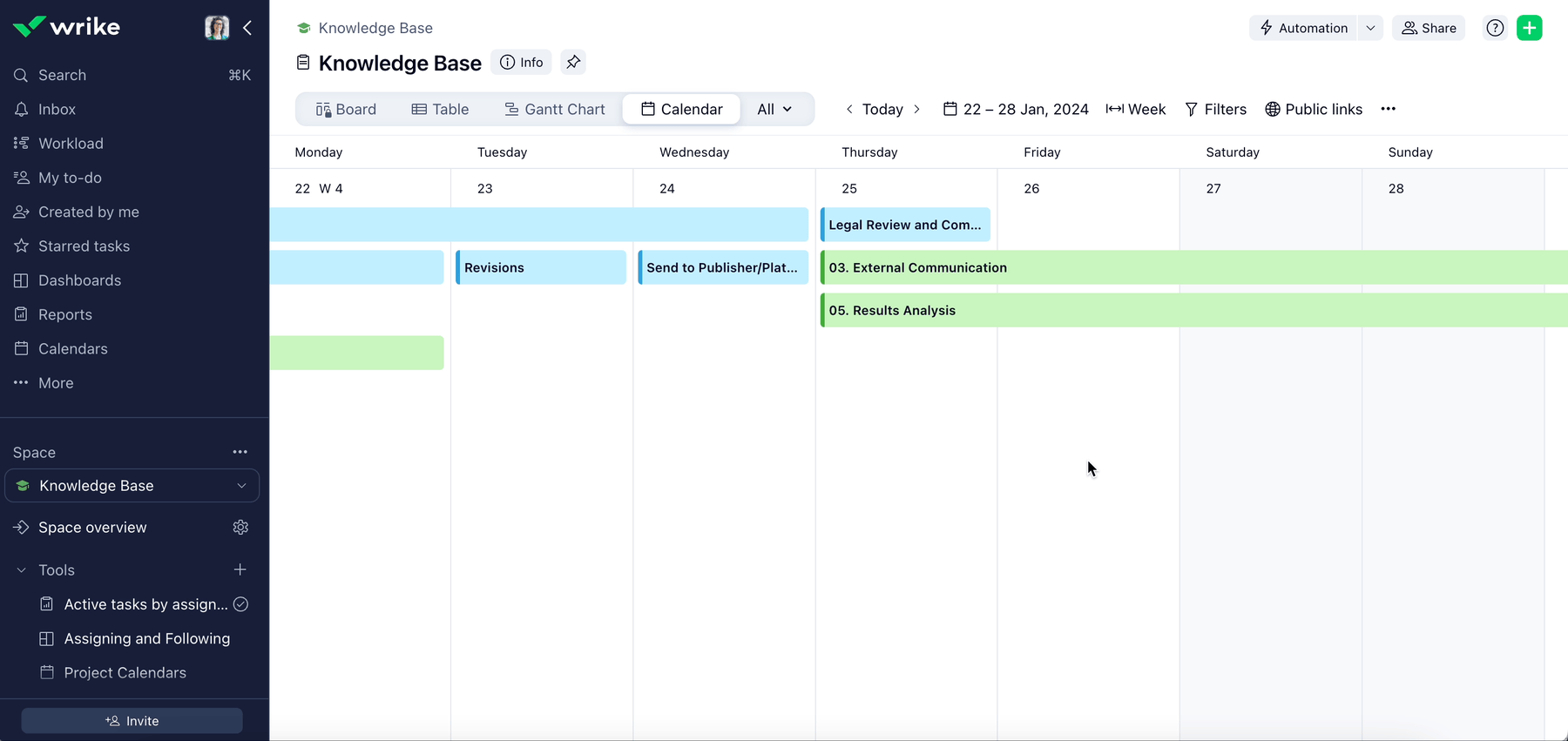Add a new tool with plus icon
Viewport: 1568px width, 741px height.
(x=240, y=569)
